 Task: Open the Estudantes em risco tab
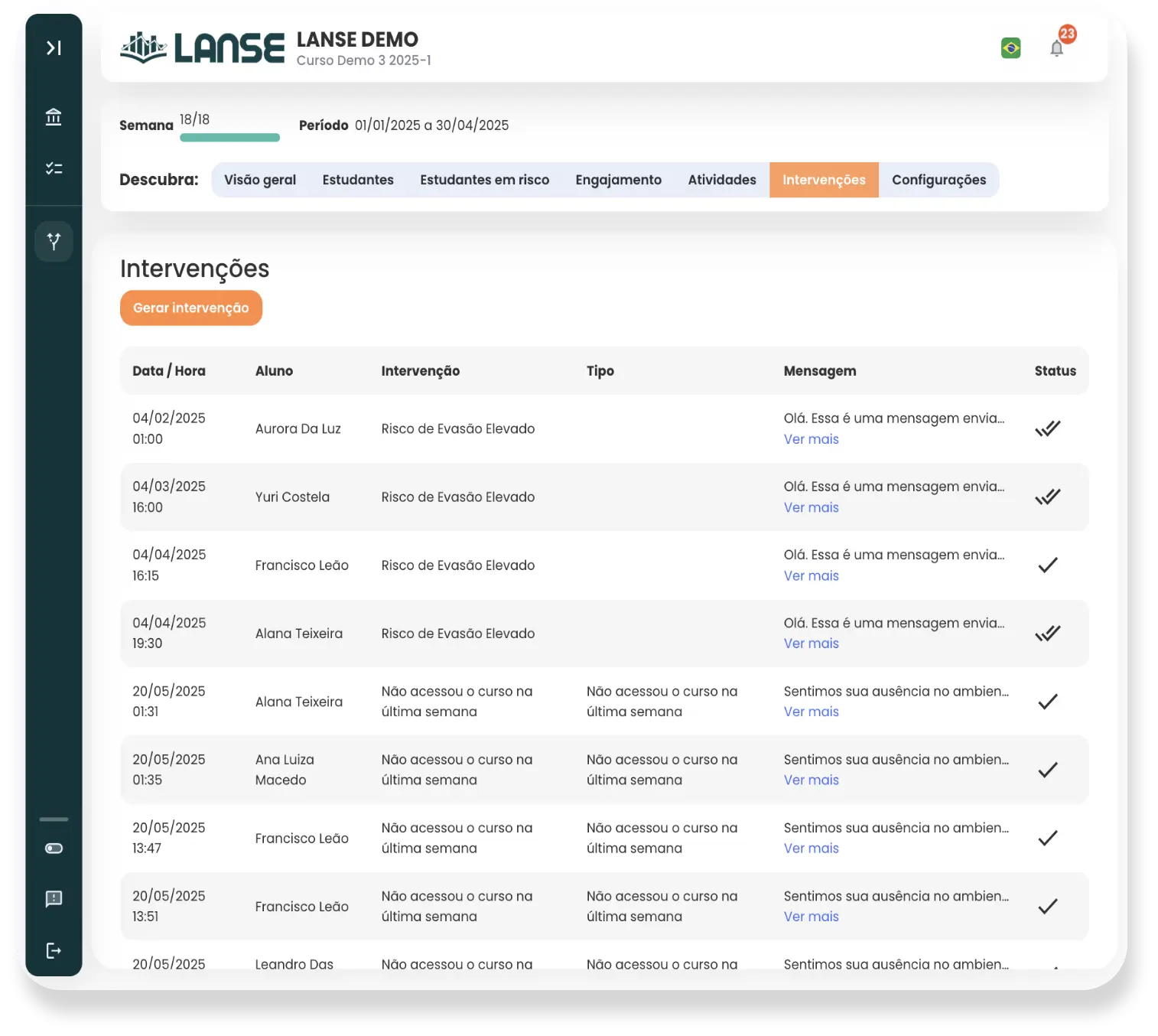click(484, 180)
